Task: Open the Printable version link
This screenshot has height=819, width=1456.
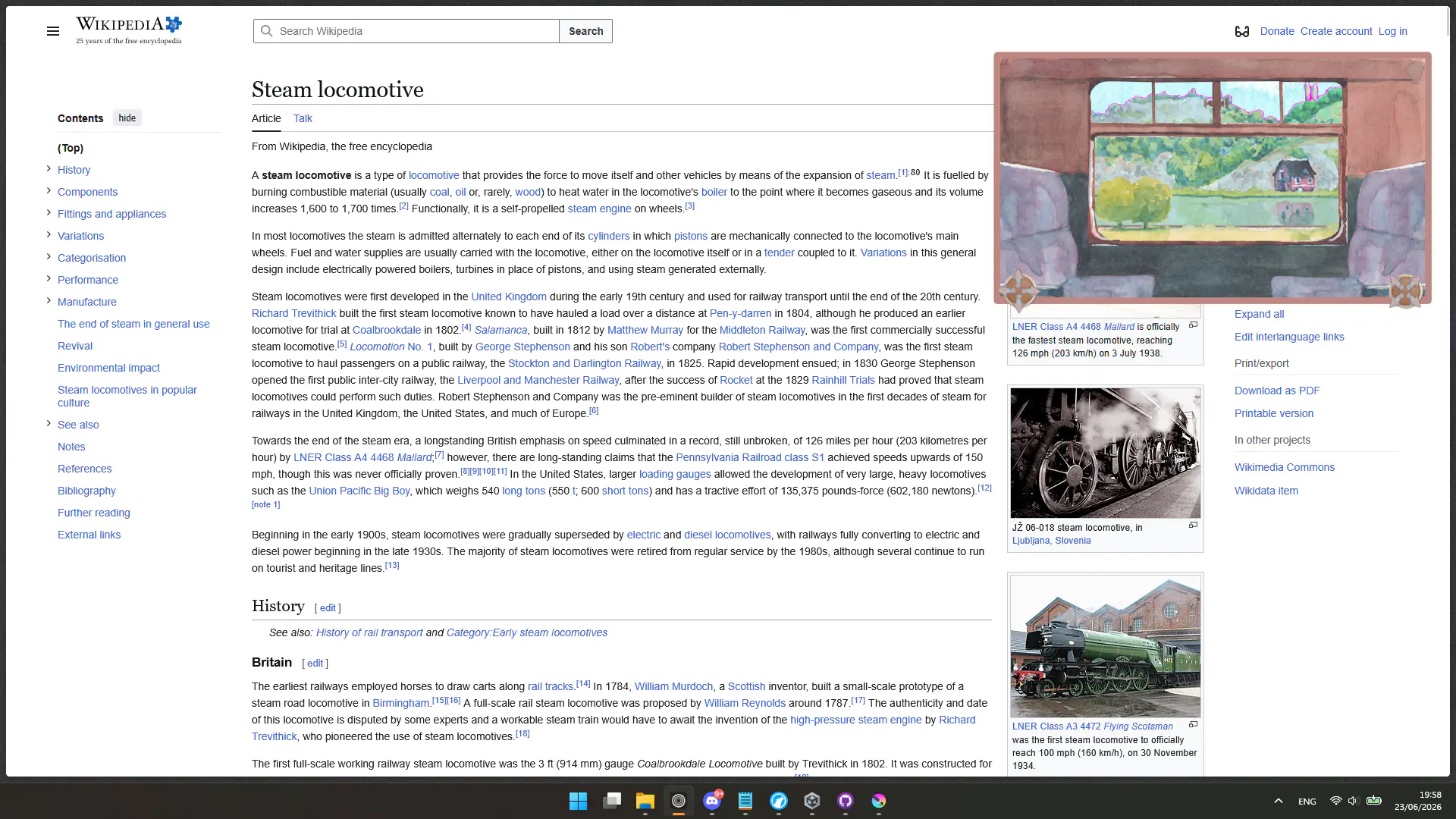Action: tap(1274, 413)
